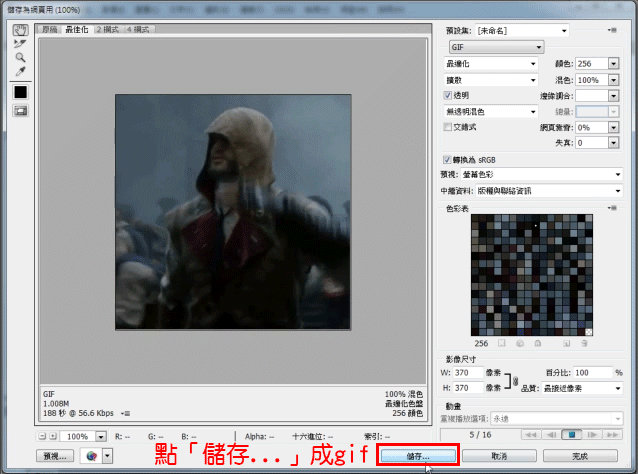Select the Hand tool

pos(20,30)
